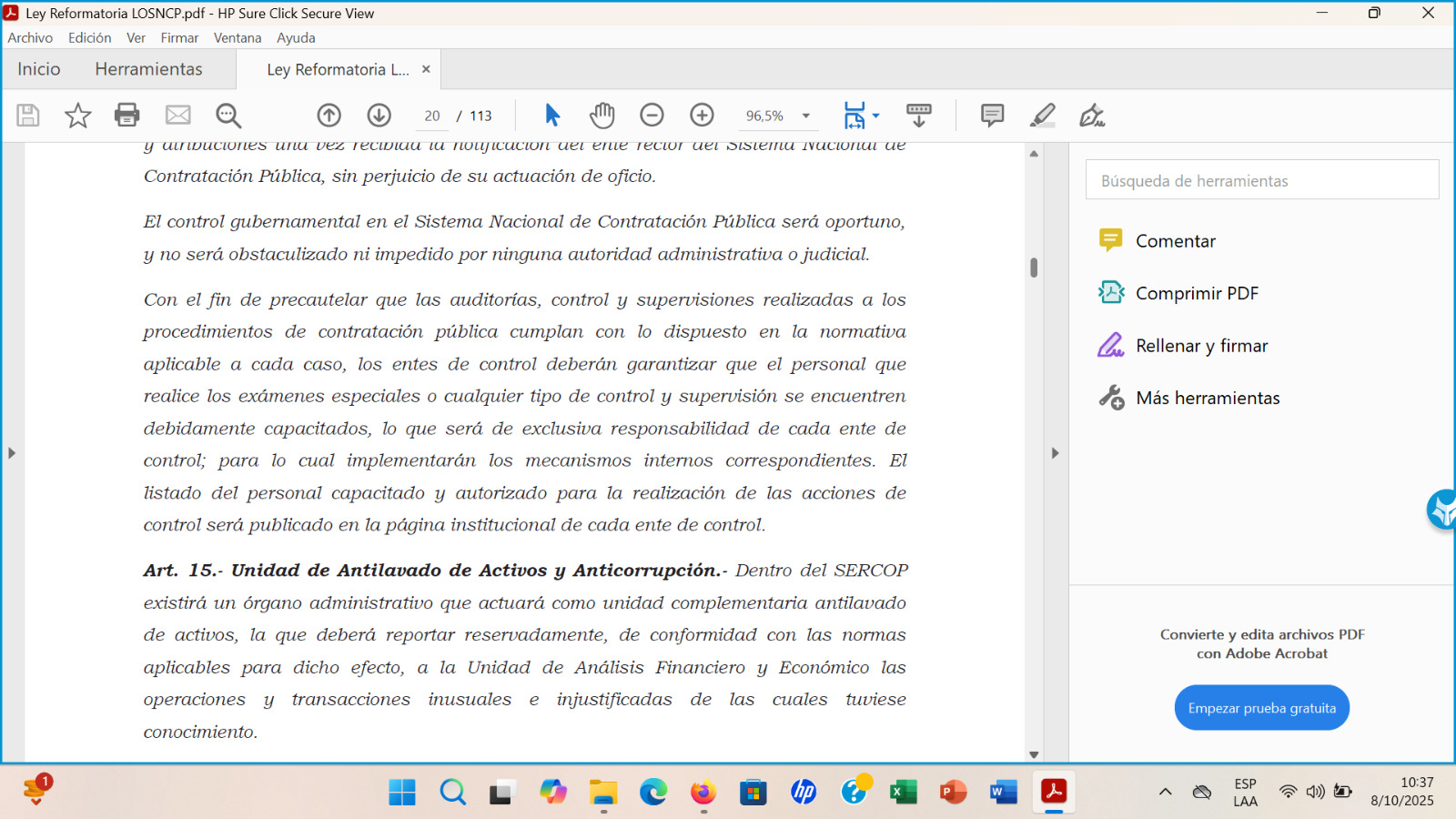Toggle the highlight text pen tool

(1042, 116)
